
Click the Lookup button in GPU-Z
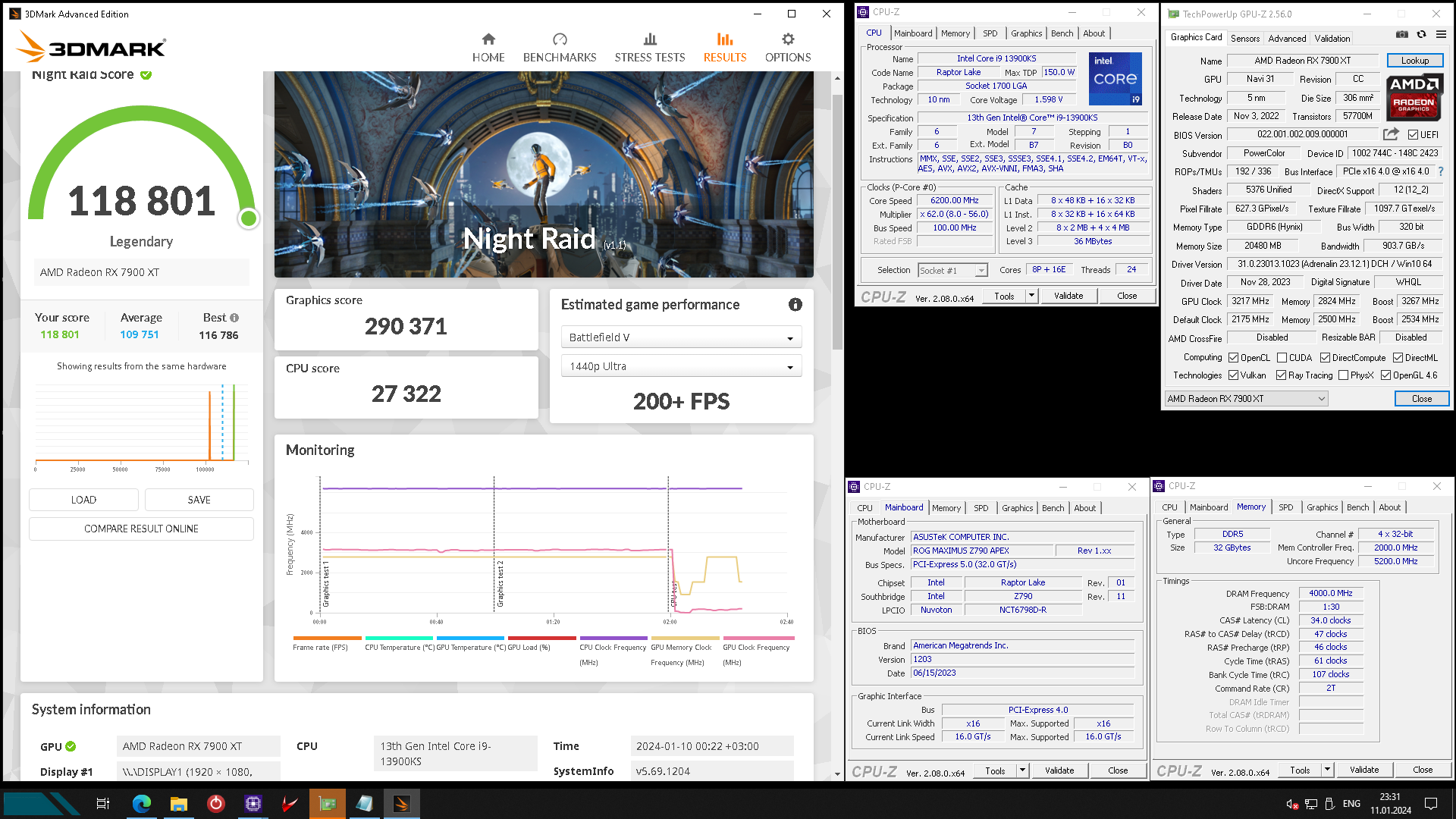pyautogui.click(x=1414, y=61)
